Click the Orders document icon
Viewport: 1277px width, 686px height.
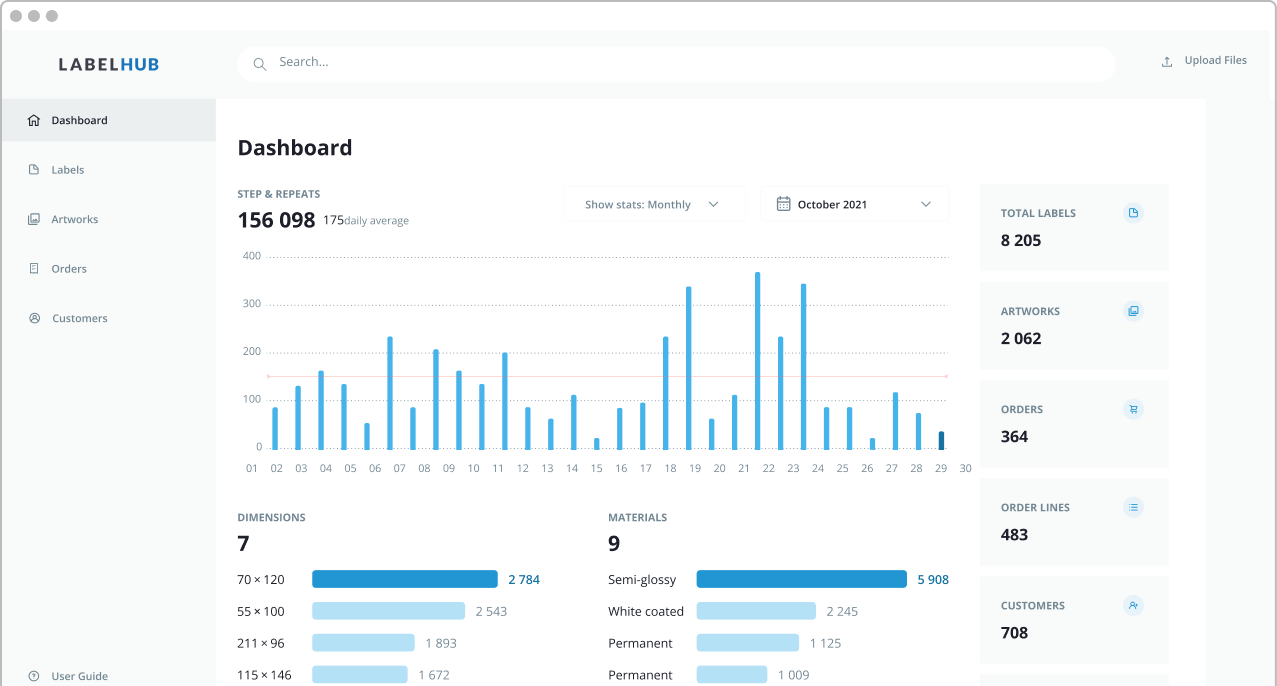(x=34, y=269)
